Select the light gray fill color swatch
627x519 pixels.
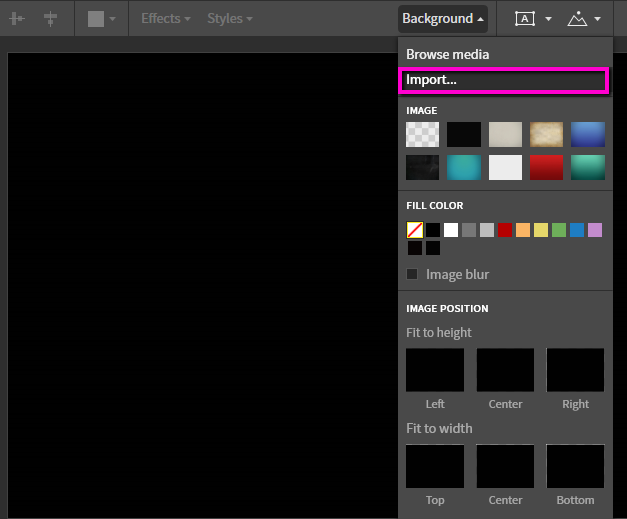click(487, 230)
